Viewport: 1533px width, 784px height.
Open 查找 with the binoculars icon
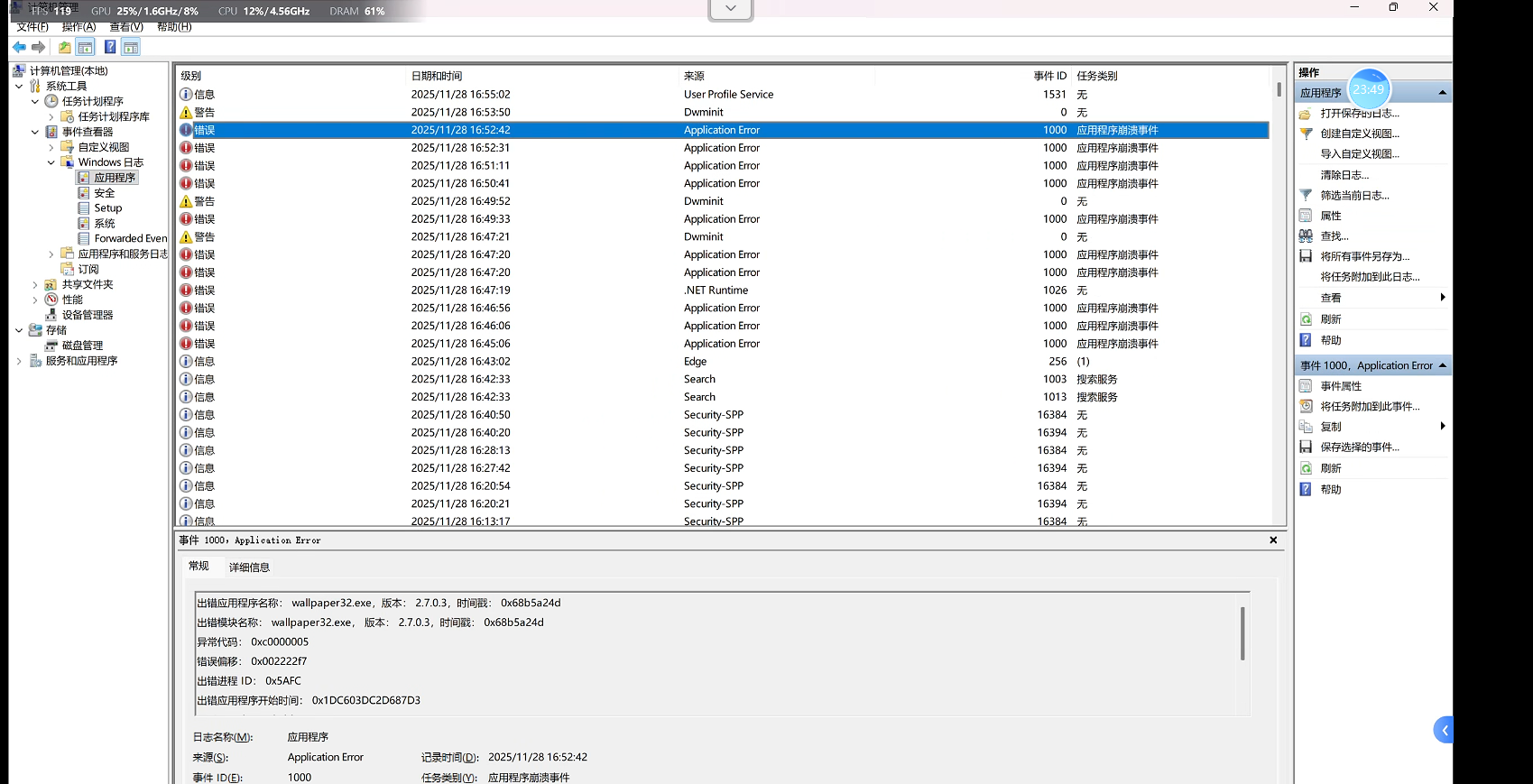point(1334,236)
